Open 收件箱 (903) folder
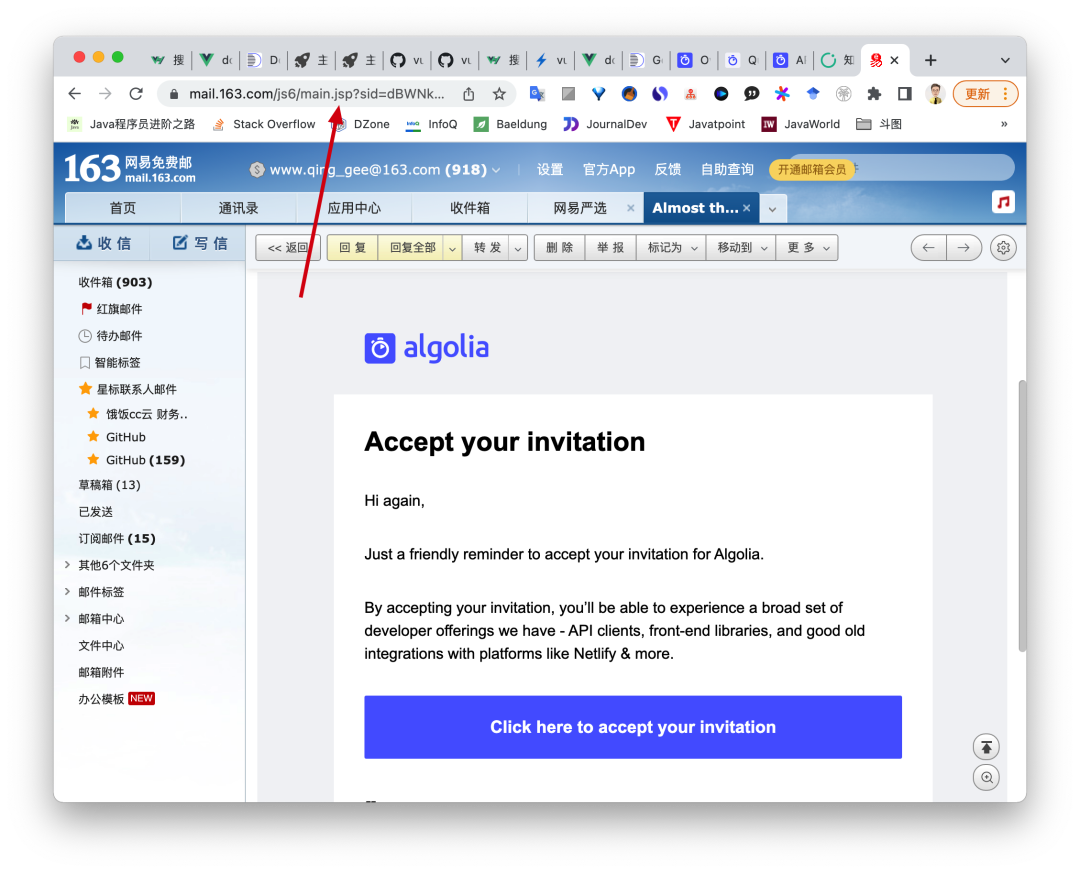The width and height of the screenshot is (1080, 873). click(115, 282)
